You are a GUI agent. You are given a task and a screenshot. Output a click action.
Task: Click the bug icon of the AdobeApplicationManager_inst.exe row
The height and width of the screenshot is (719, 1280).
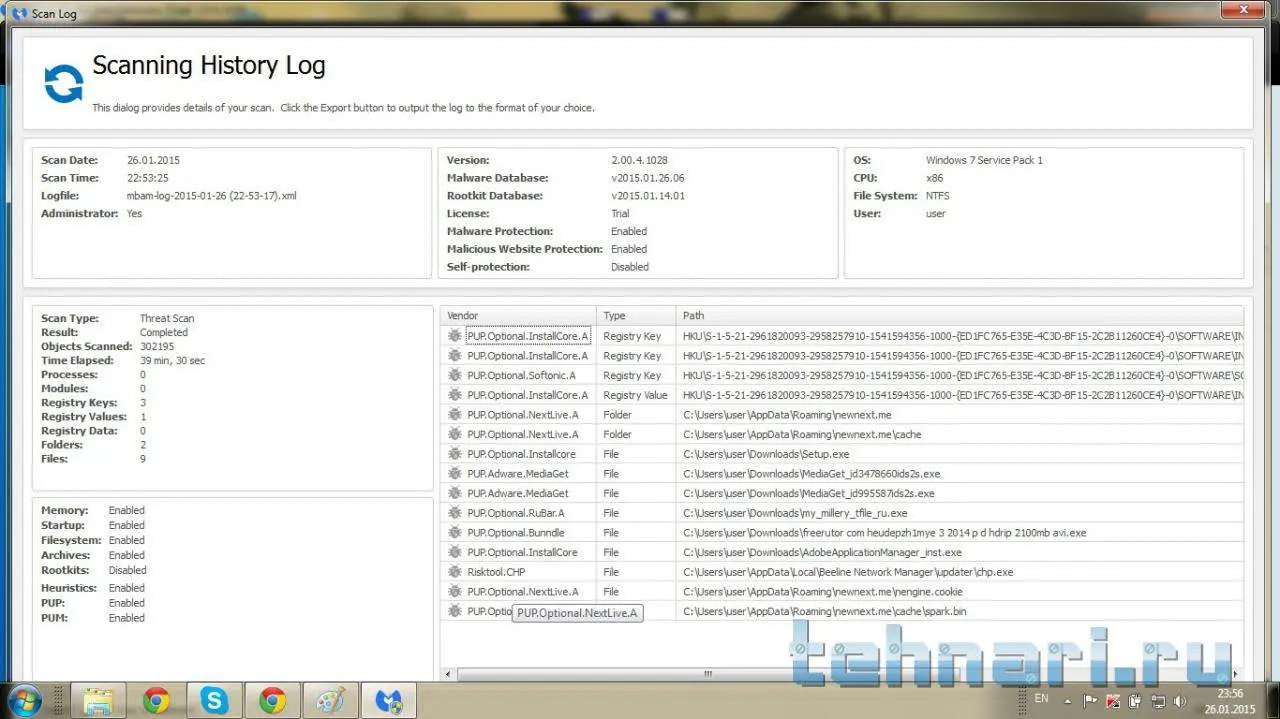click(x=455, y=552)
